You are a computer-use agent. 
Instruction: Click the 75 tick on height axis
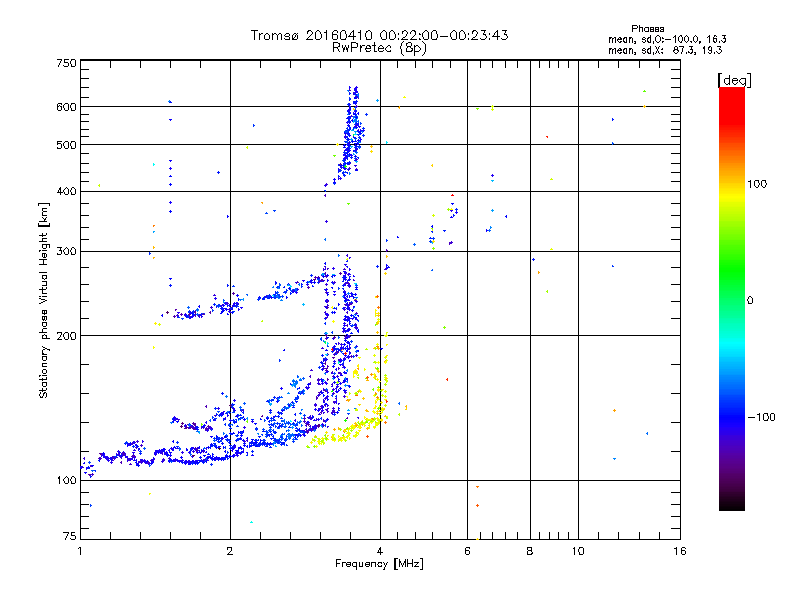pos(69,538)
